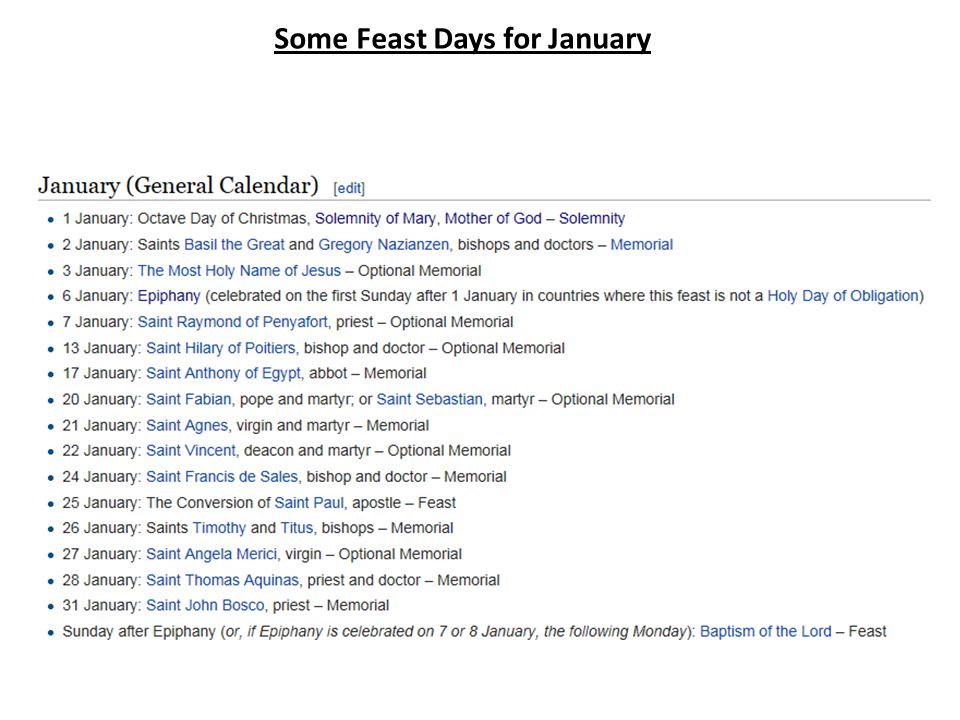
Task: Open Saint Thomas Aquinas link
Action: (222, 580)
